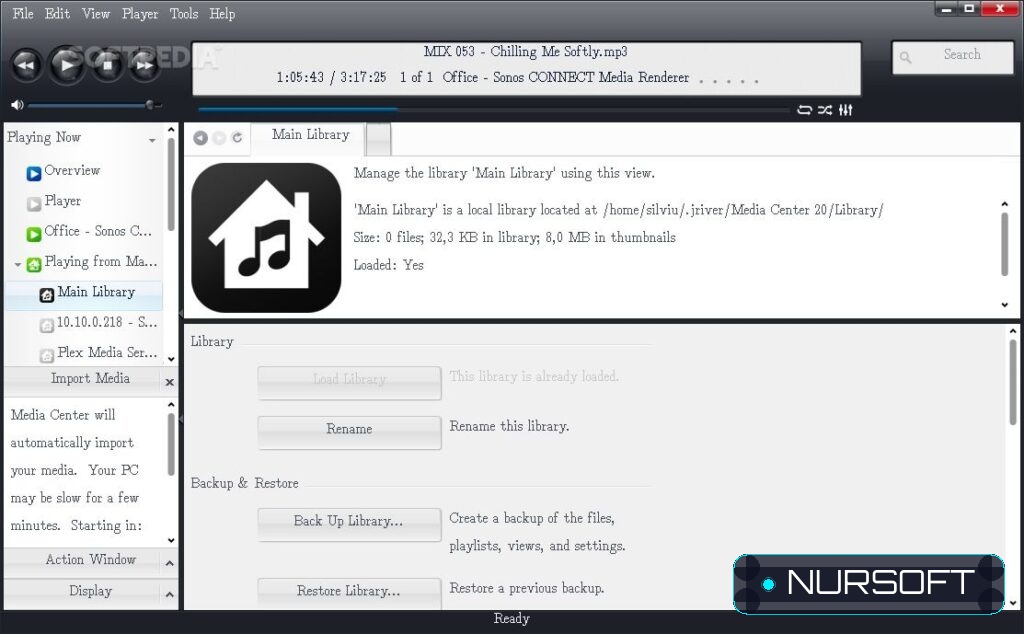The width and height of the screenshot is (1024, 634).
Task: Open the Edit menu
Action: 57,14
